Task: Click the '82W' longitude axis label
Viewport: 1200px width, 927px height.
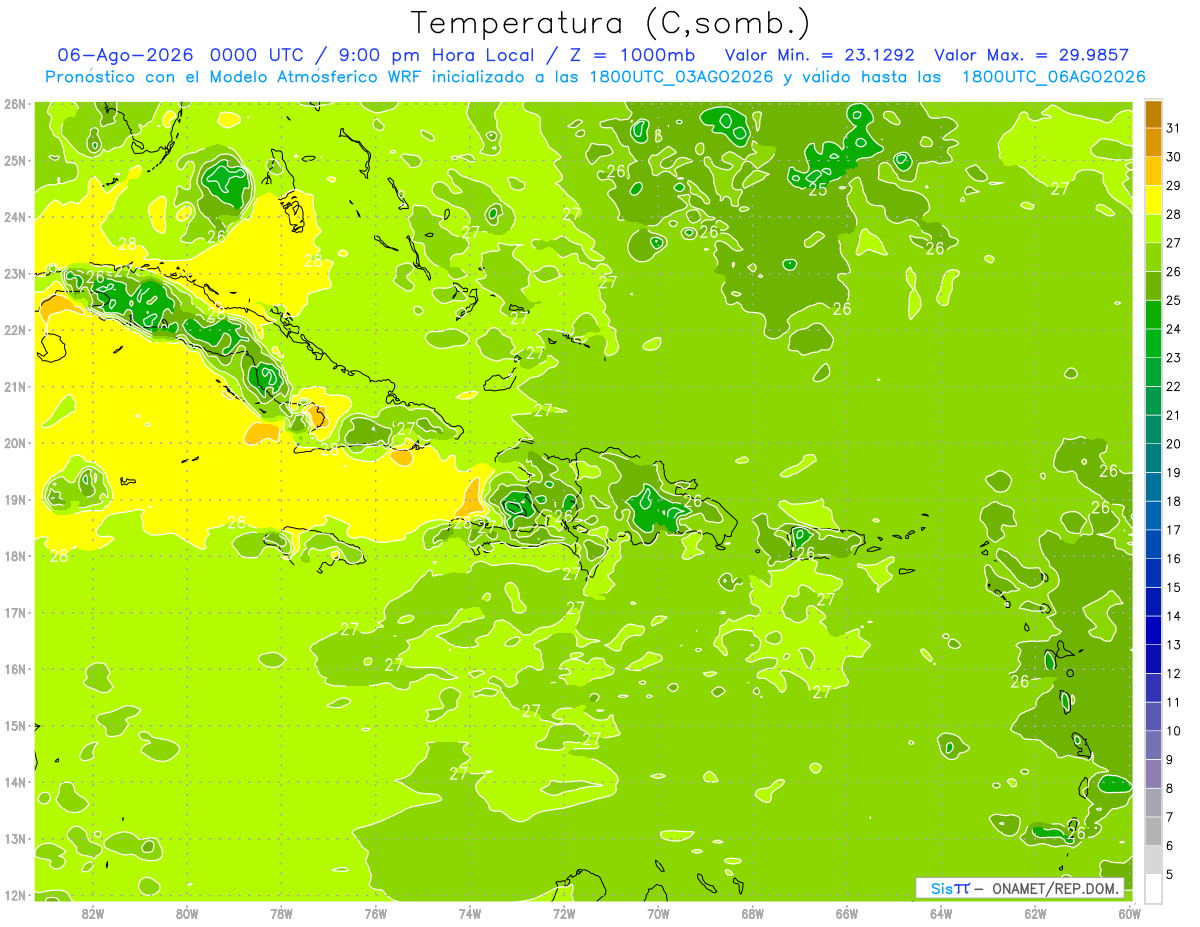Action: pos(92,913)
